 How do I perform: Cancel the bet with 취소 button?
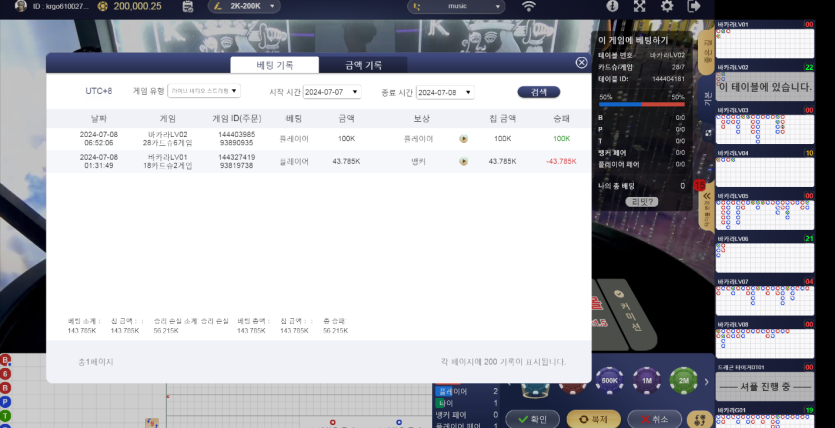coord(654,419)
